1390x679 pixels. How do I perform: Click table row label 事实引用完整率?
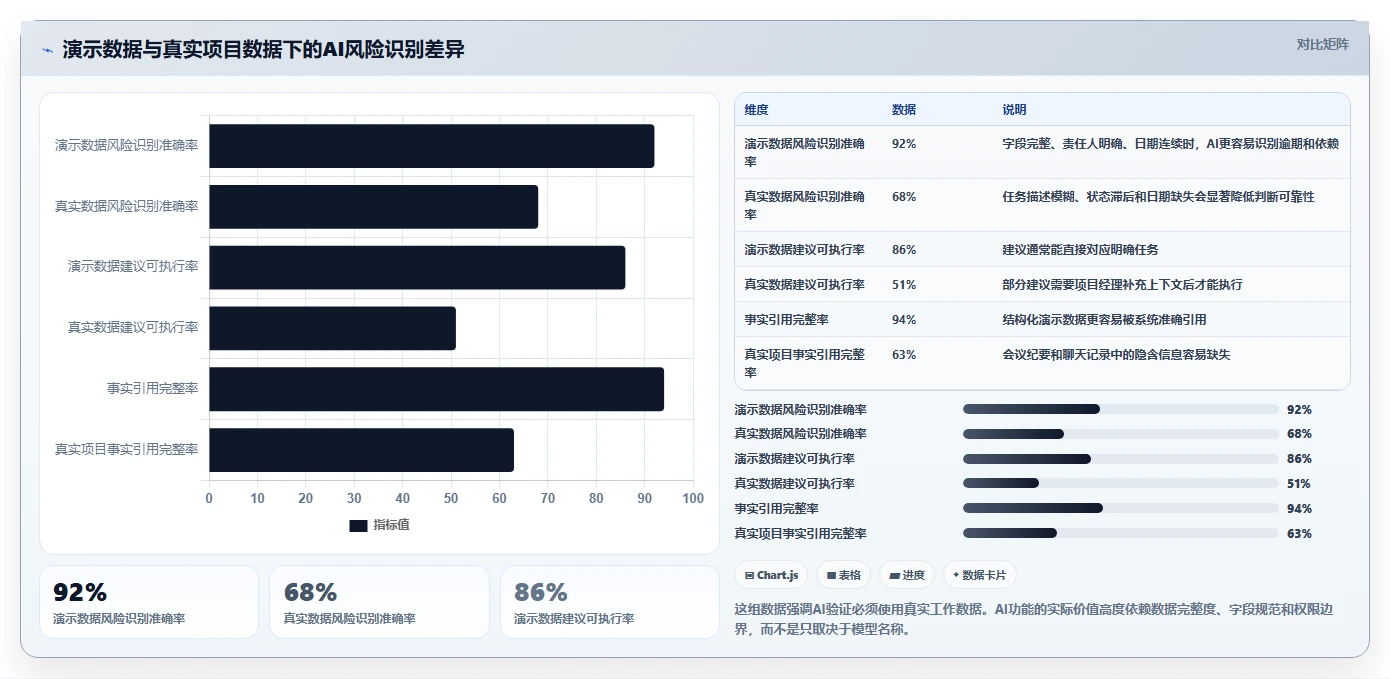[787, 320]
